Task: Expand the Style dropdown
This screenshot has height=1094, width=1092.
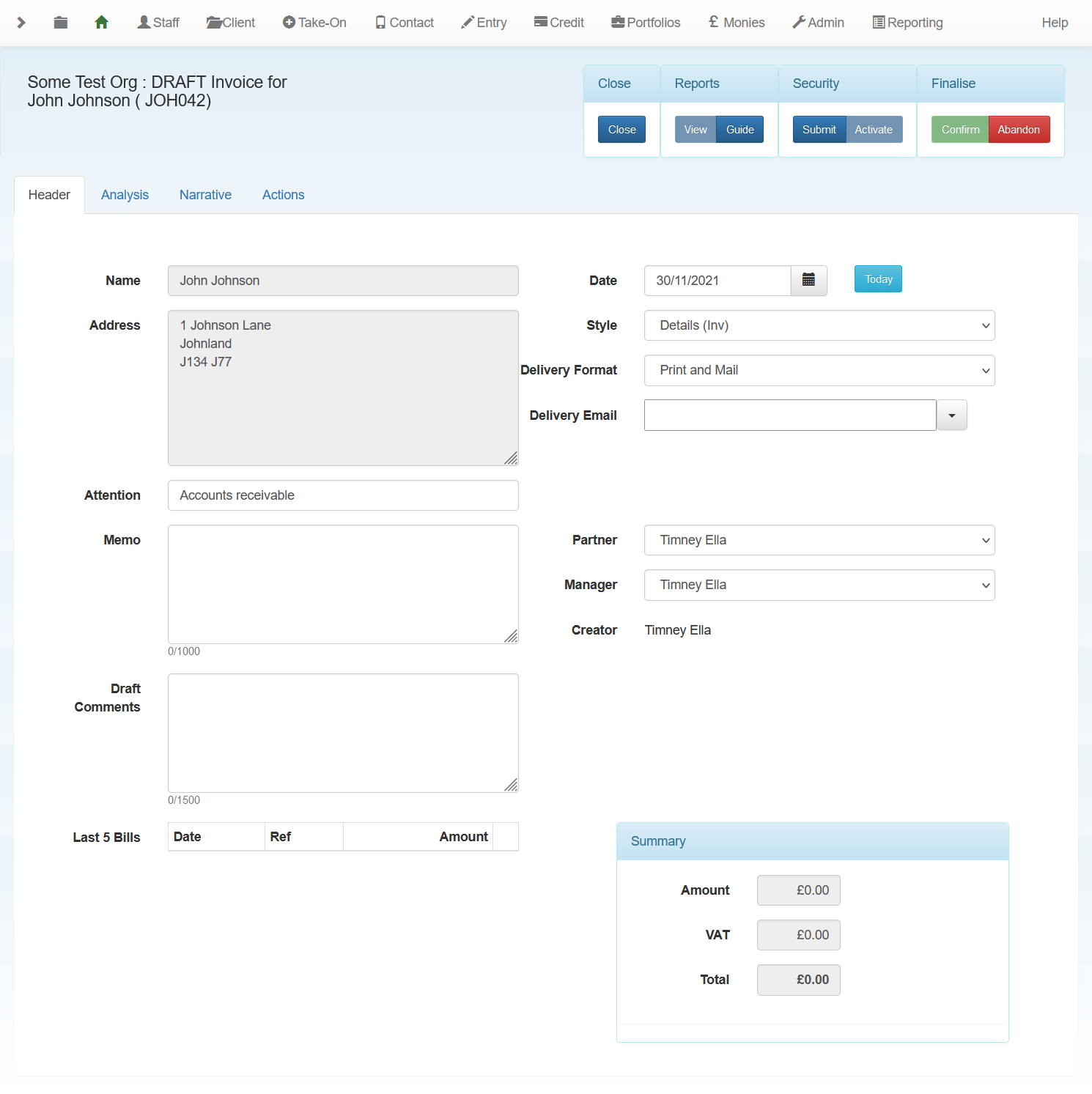Action: click(x=819, y=325)
